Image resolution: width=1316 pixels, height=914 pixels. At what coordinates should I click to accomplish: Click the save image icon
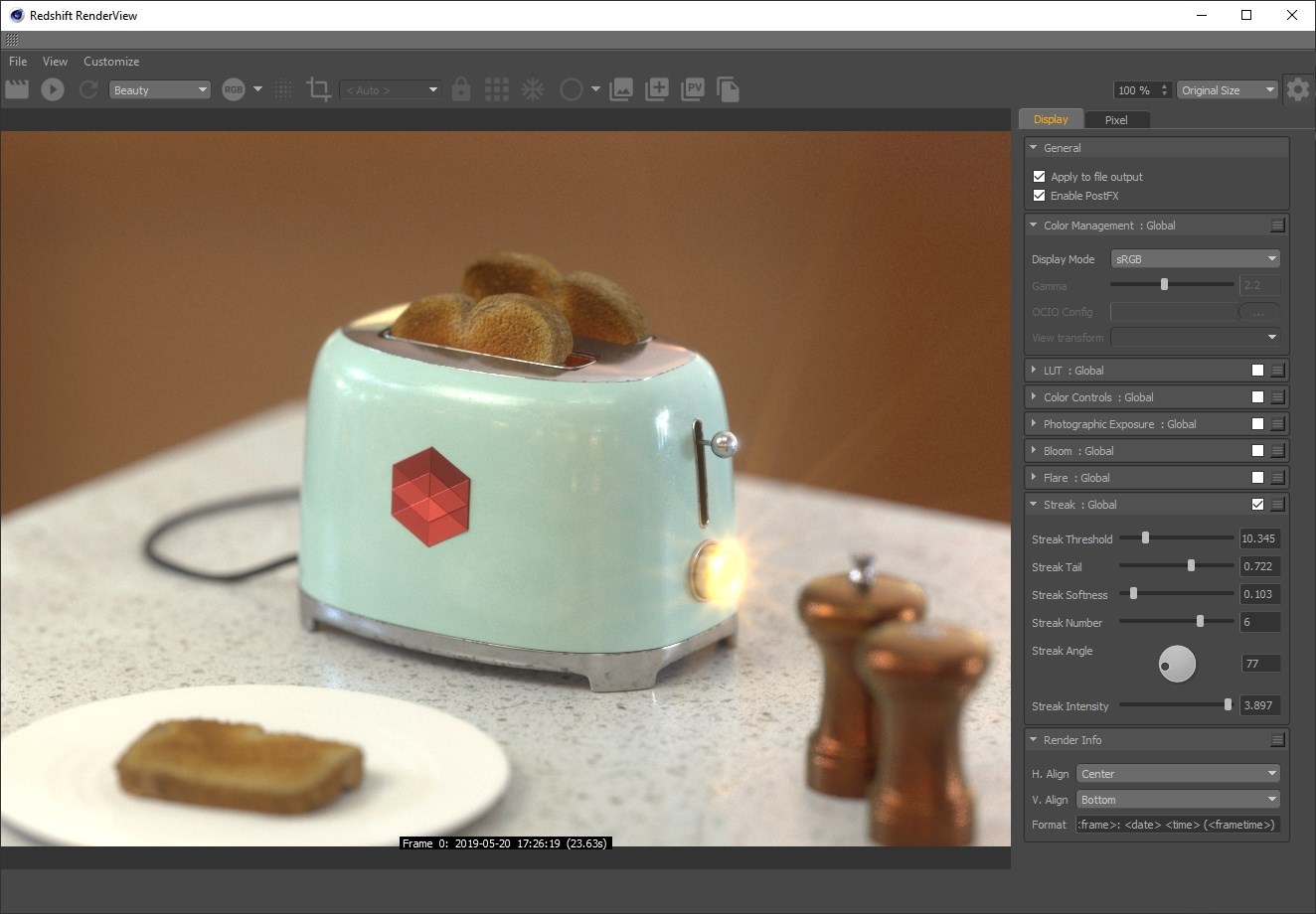tap(621, 89)
